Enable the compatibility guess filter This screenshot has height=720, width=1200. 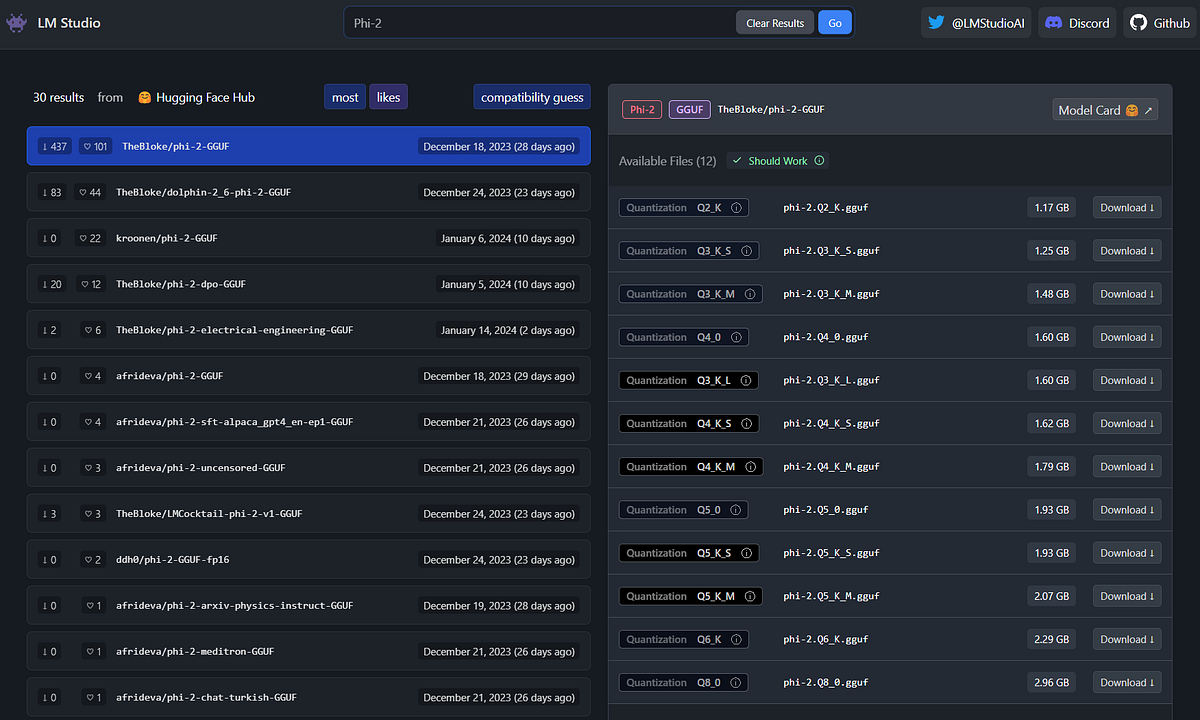point(531,97)
